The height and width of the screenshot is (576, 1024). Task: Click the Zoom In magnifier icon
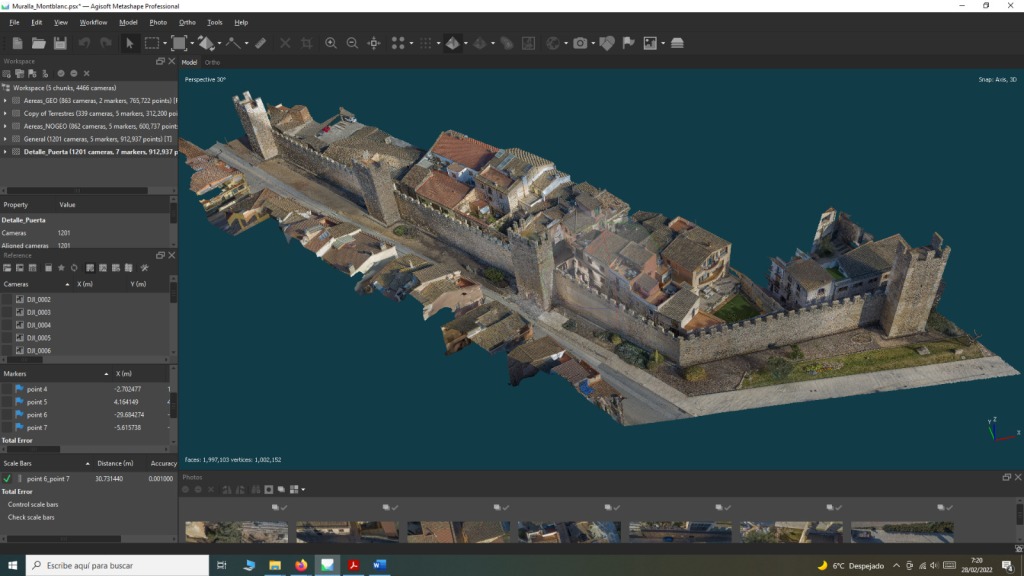[x=331, y=43]
